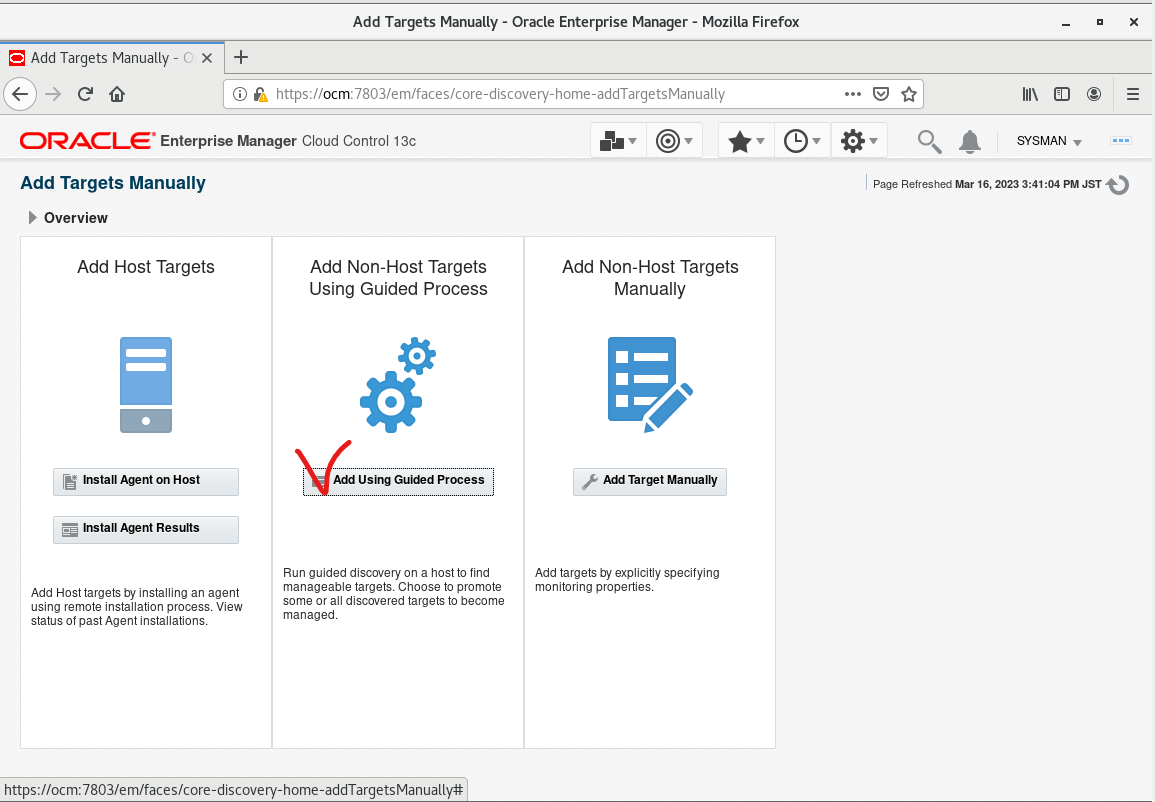The width and height of the screenshot is (1155, 802).
Task: Click 'Add Host targets by installing' description
Action: click(x=137, y=607)
